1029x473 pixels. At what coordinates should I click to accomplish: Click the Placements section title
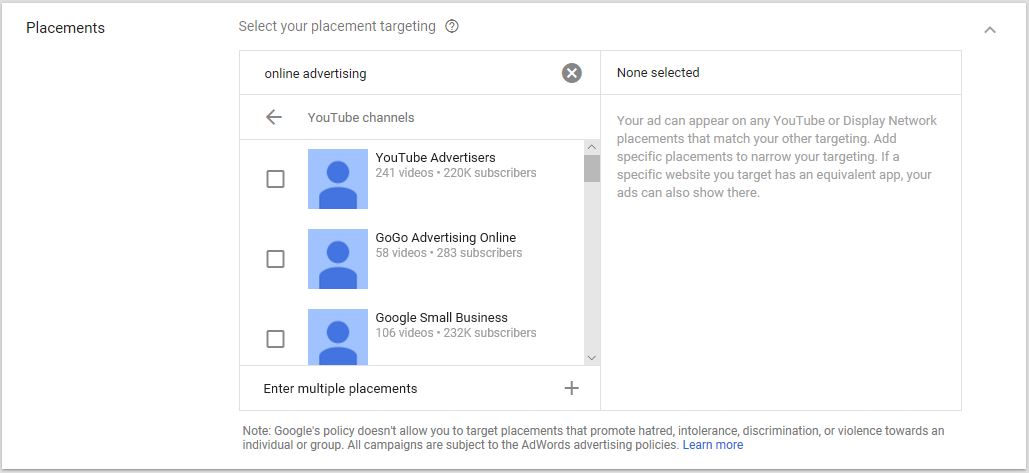coord(66,28)
